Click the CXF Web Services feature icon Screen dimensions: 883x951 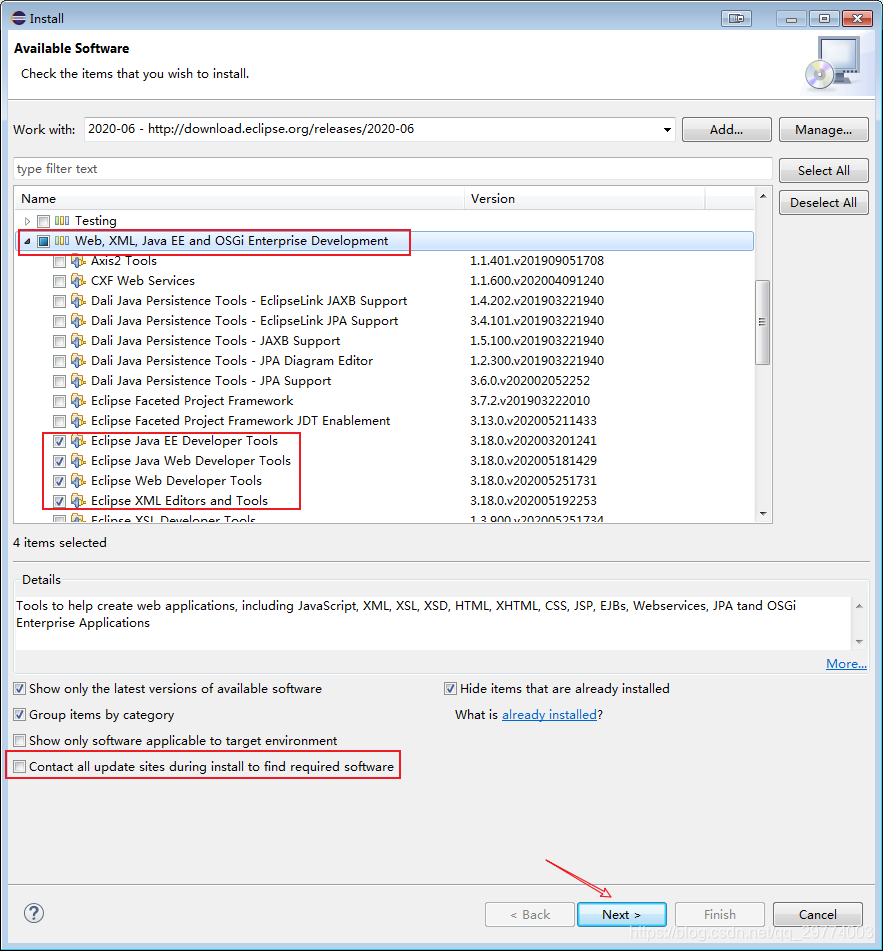click(x=78, y=281)
